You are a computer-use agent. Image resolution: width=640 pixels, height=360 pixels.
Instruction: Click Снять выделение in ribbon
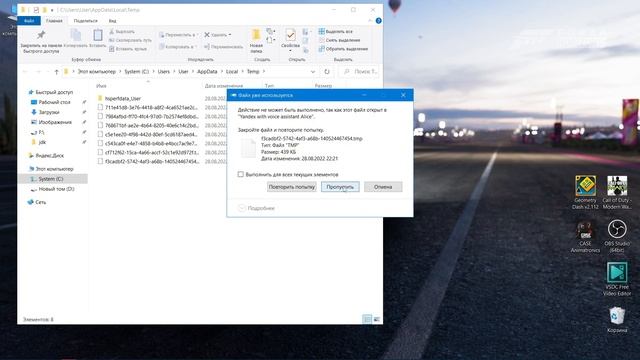(340, 40)
